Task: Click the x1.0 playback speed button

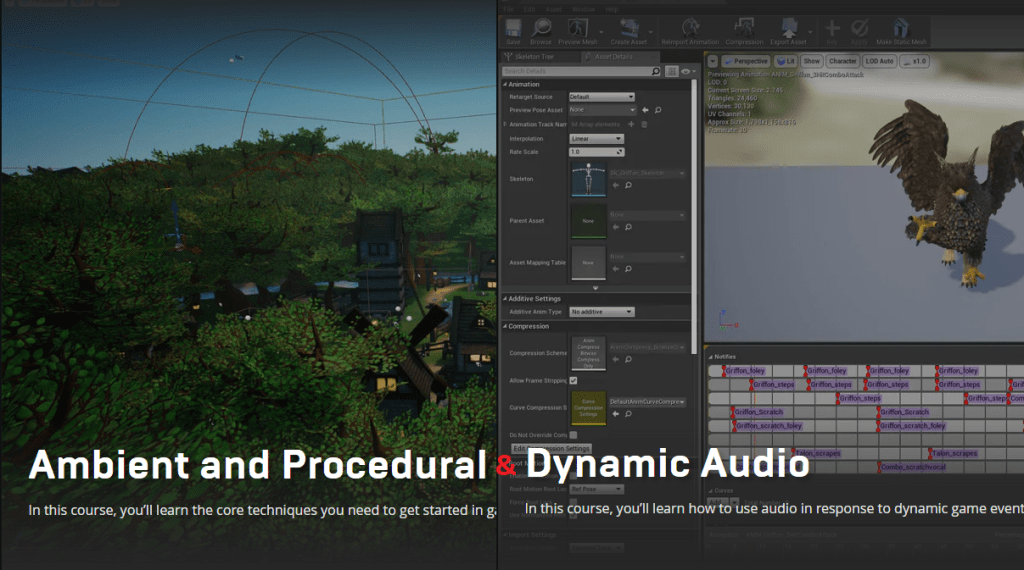Action: click(x=913, y=61)
